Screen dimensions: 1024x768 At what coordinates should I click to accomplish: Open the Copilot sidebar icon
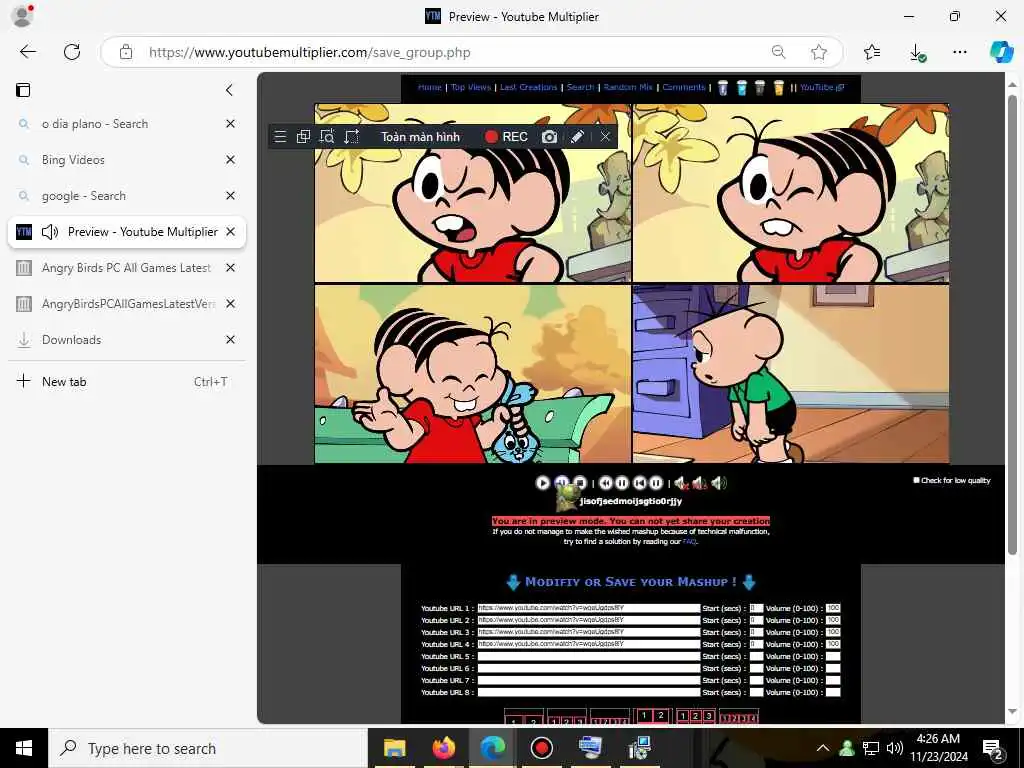[1001, 52]
